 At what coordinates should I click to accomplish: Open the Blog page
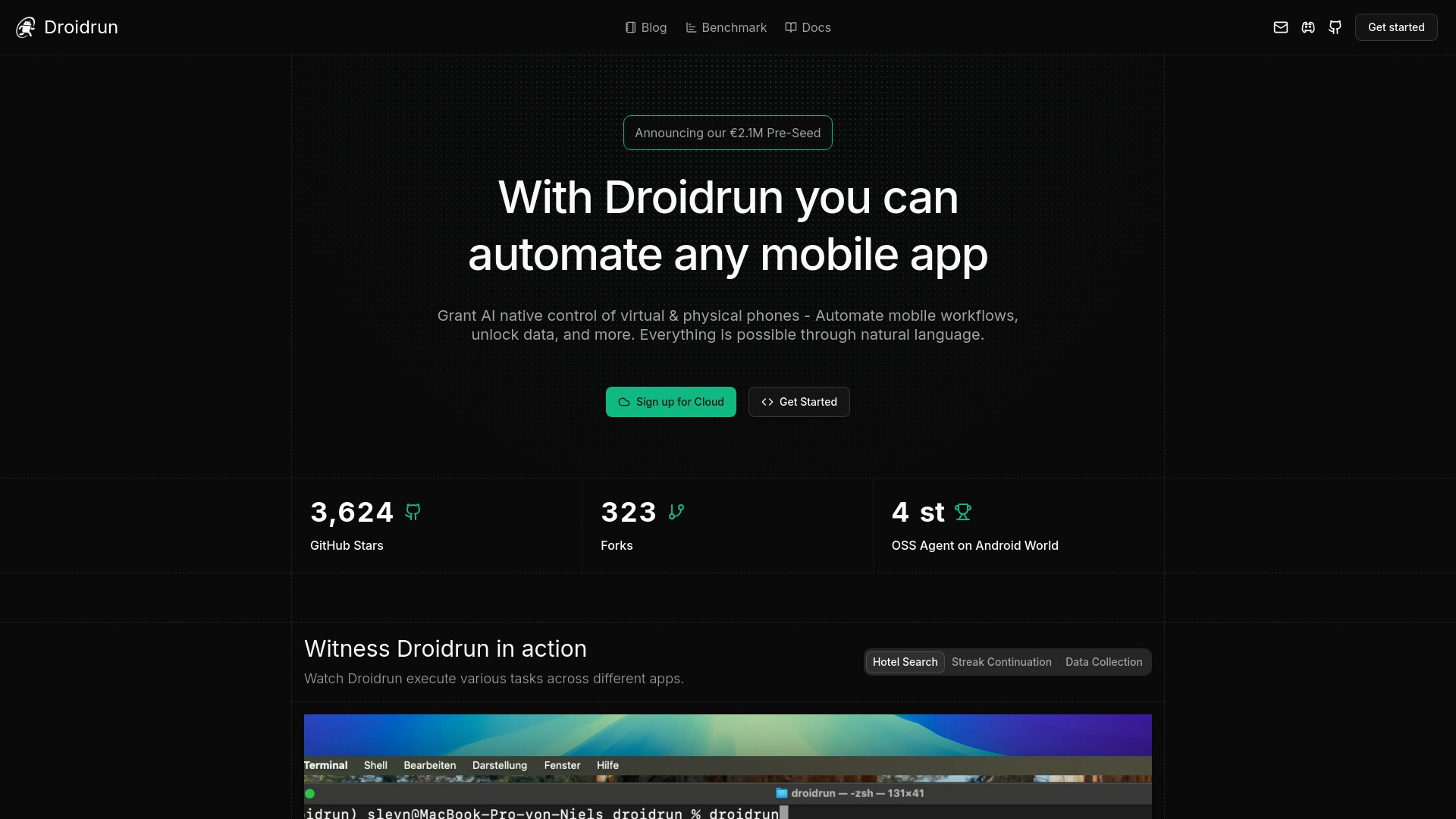[653, 27]
